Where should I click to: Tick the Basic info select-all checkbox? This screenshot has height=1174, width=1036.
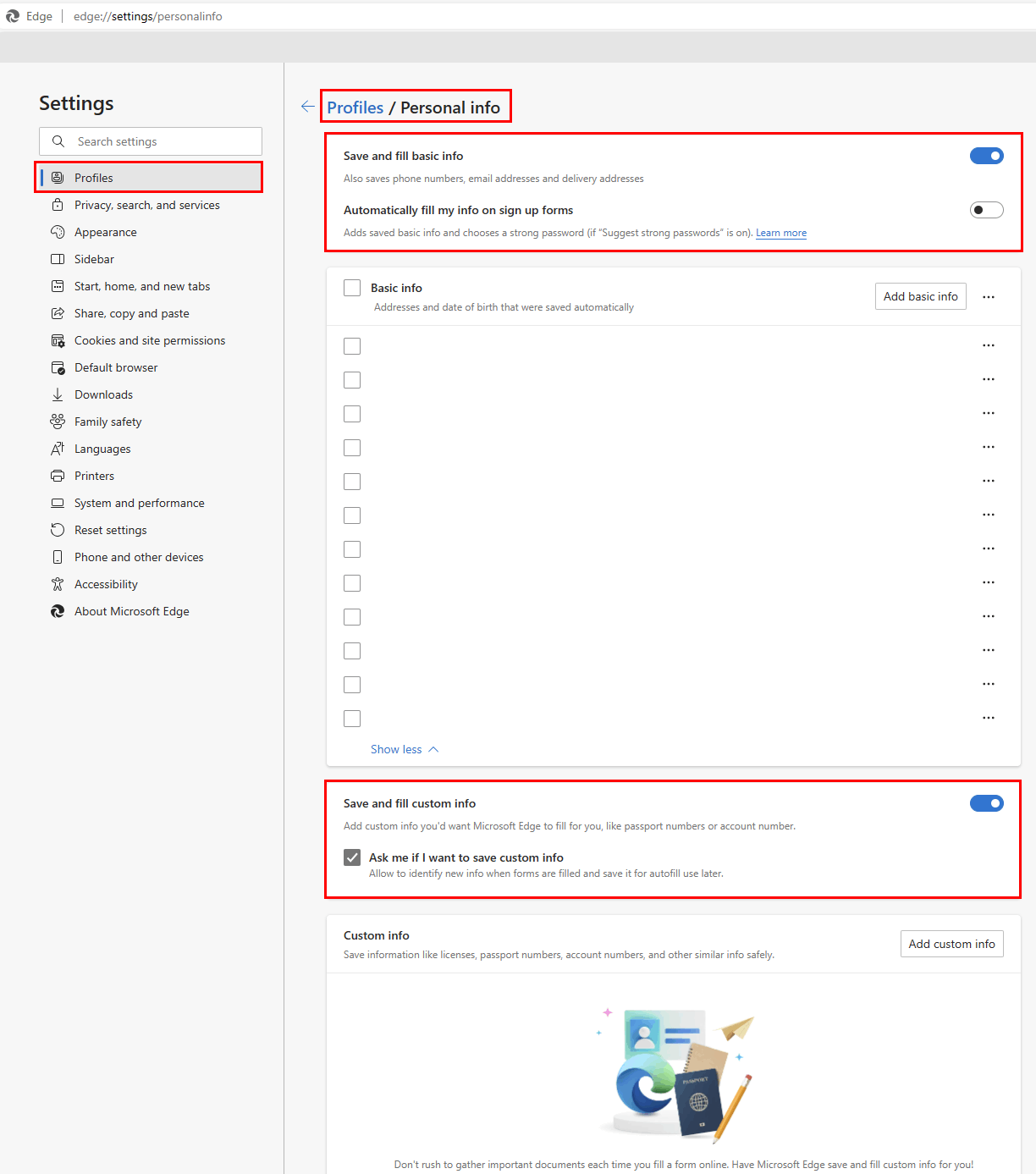click(352, 288)
